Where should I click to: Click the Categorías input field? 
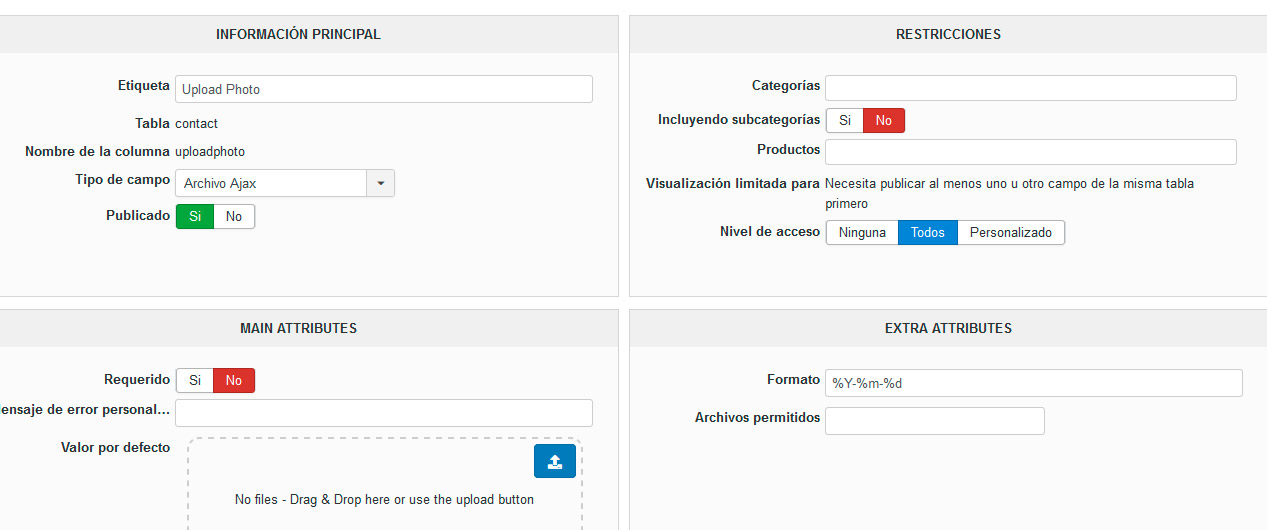pyautogui.click(x=1031, y=88)
